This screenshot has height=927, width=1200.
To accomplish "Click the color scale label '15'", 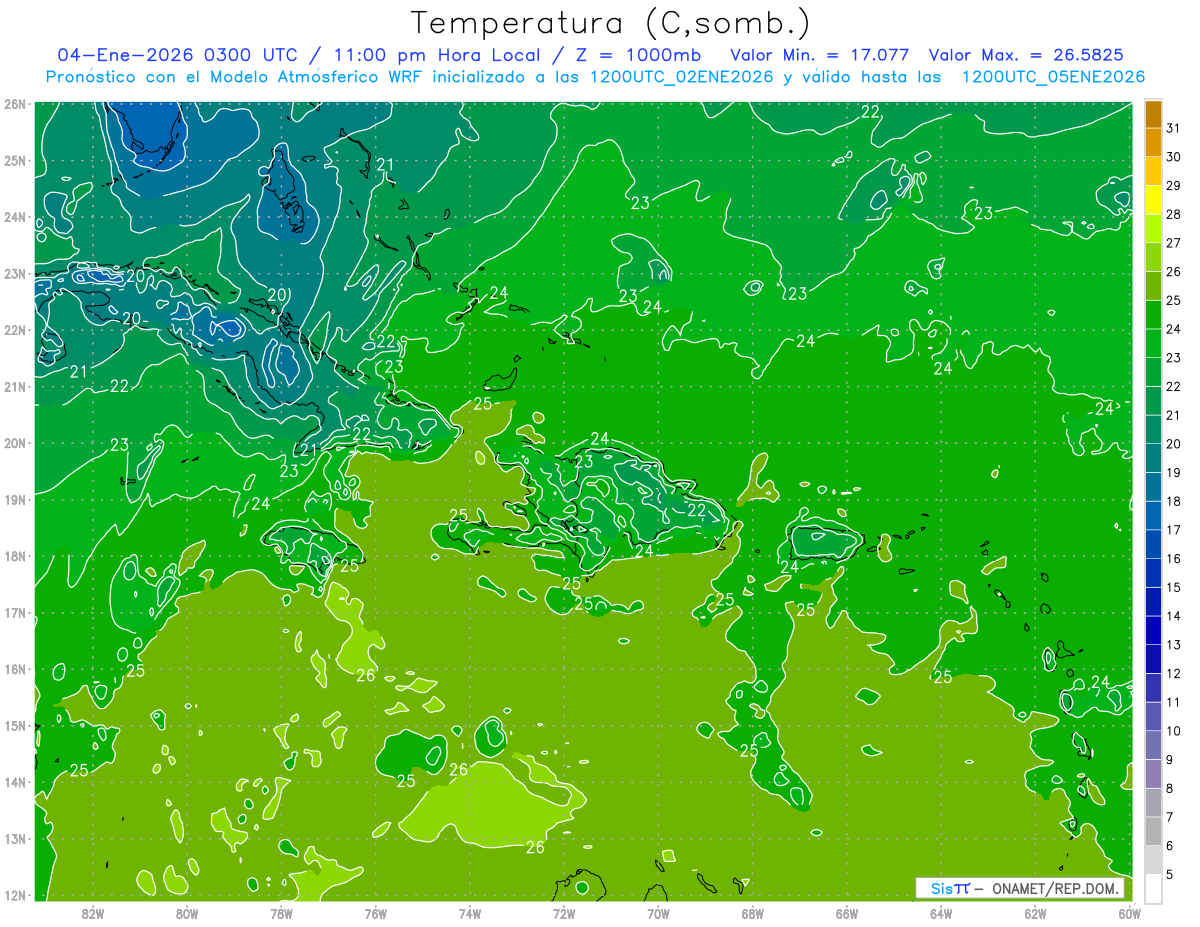I will point(1174,587).
